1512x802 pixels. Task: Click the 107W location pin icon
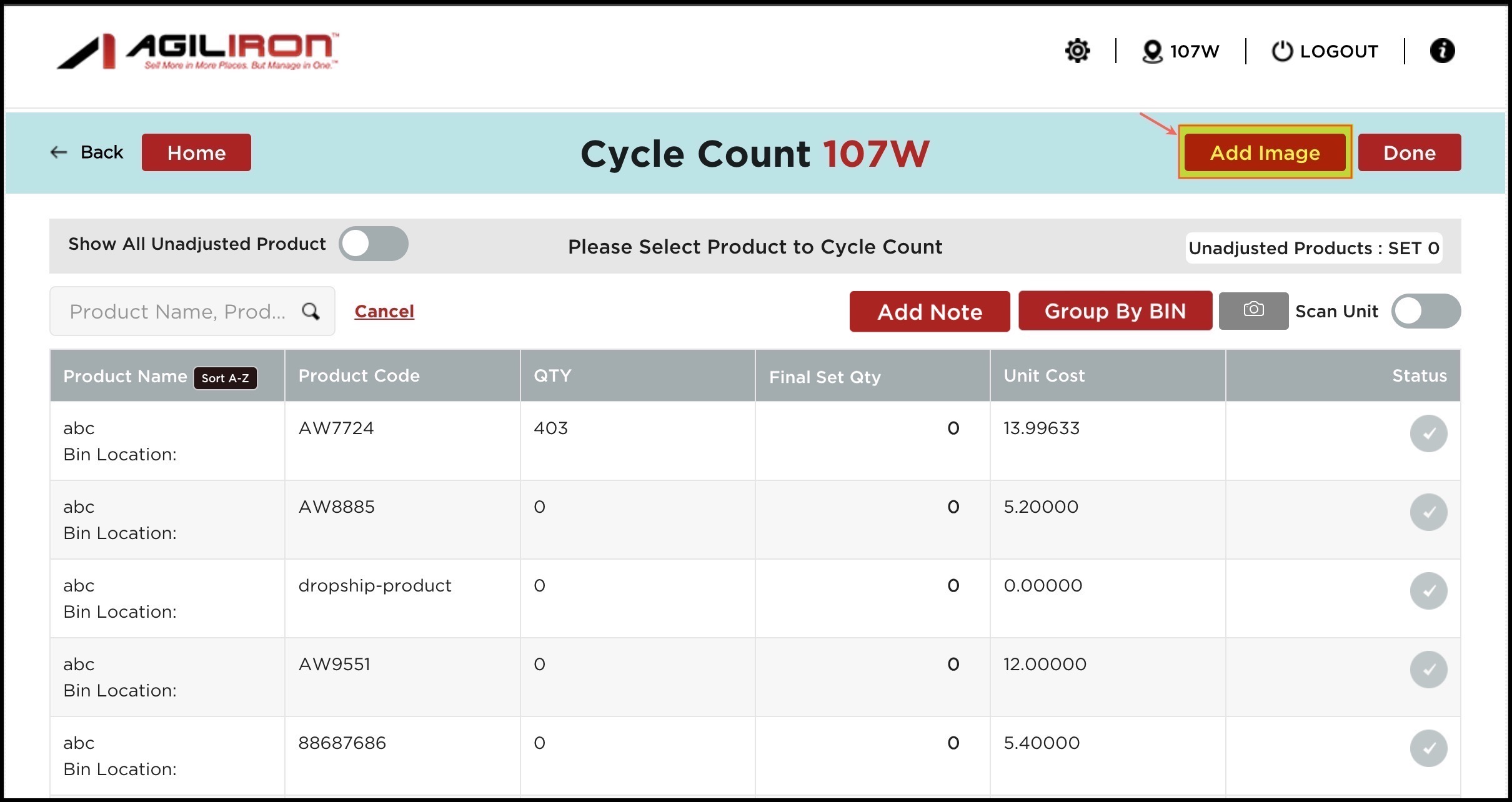click(1151, 51)
